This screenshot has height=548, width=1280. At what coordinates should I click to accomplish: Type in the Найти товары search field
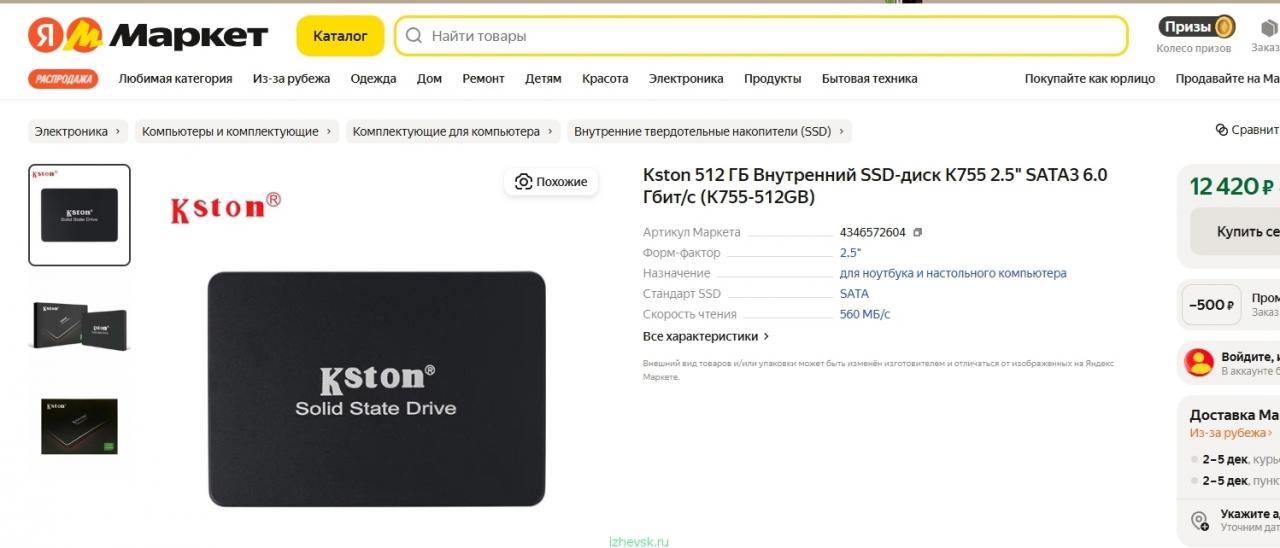pos(770,36)
